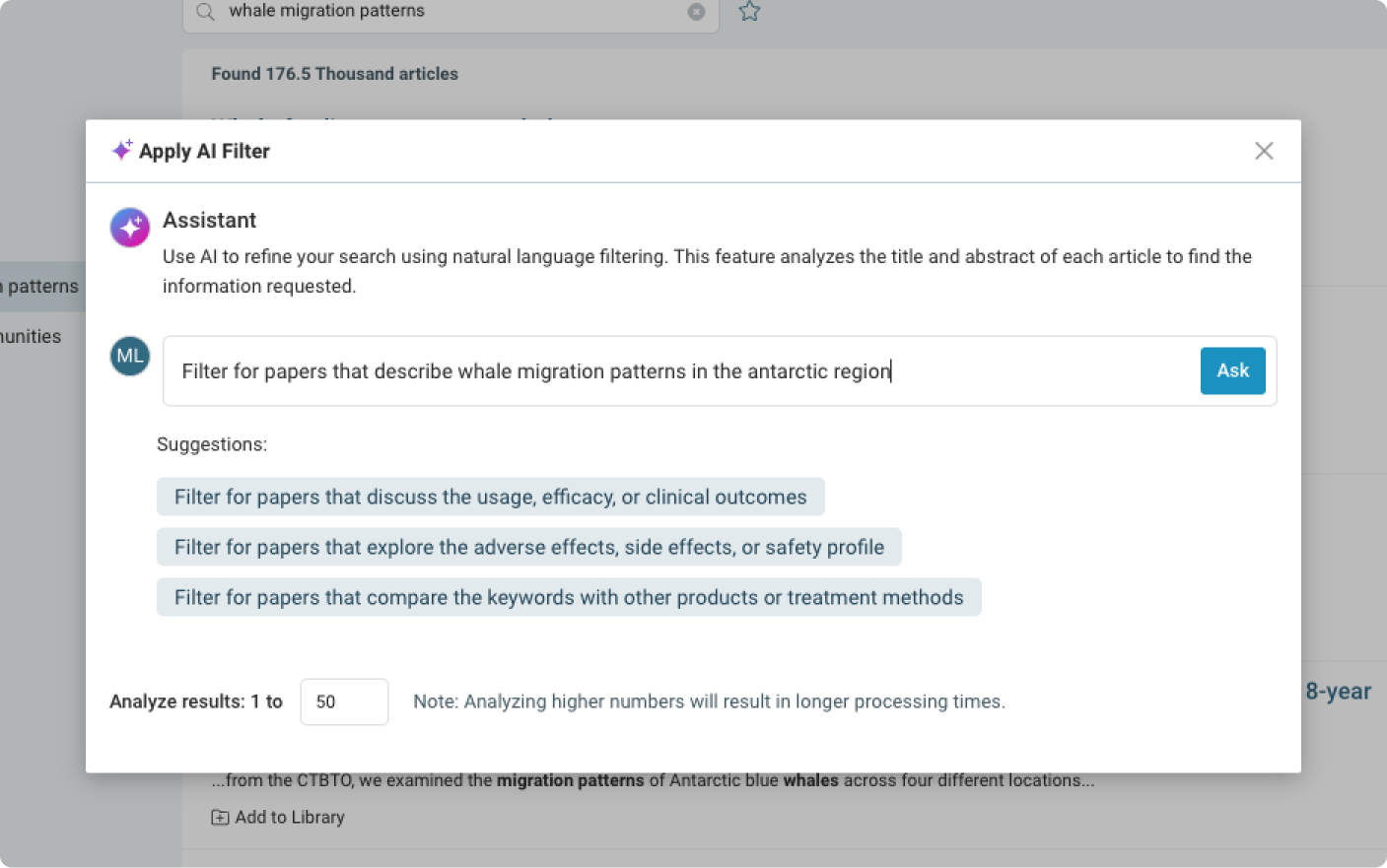Click the search magnifier icon

pyautogui.click(x=205, y=12)
